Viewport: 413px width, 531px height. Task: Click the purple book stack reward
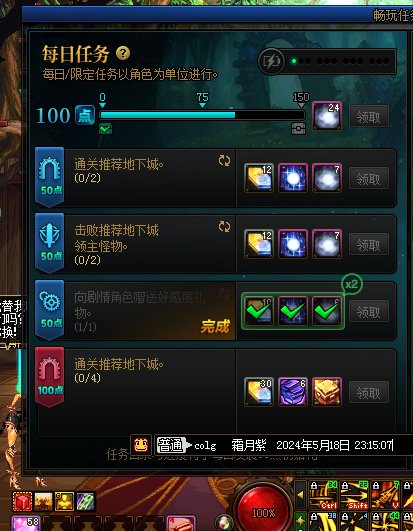(293, 392)
